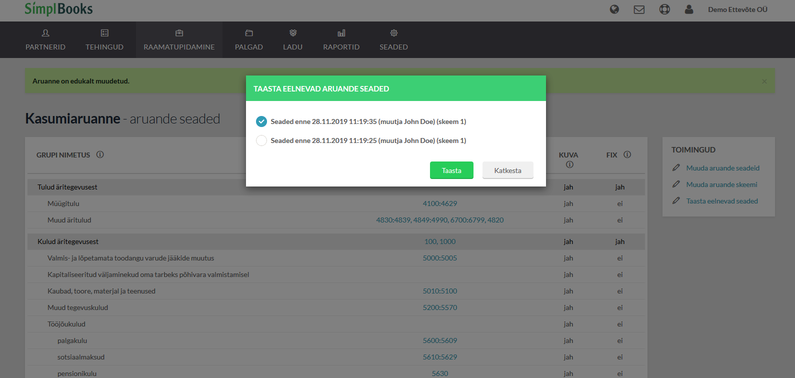The image size is (795, 378).
Task: Click account range 4100:4629
Action: coord(440,204)
